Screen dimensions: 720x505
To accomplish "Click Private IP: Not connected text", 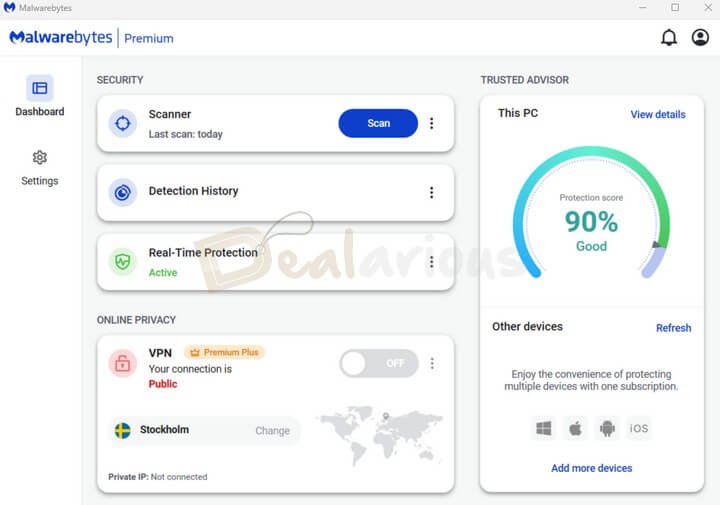I will [x=158, y=477].
